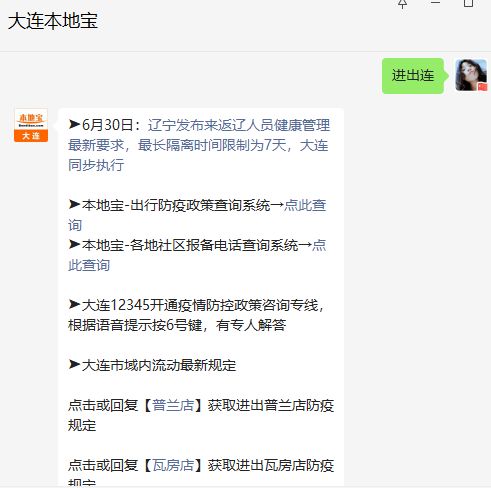Click the 大连本地宝 account avatar
Screen dimensions: 491x488
click(x=31, y=125)
